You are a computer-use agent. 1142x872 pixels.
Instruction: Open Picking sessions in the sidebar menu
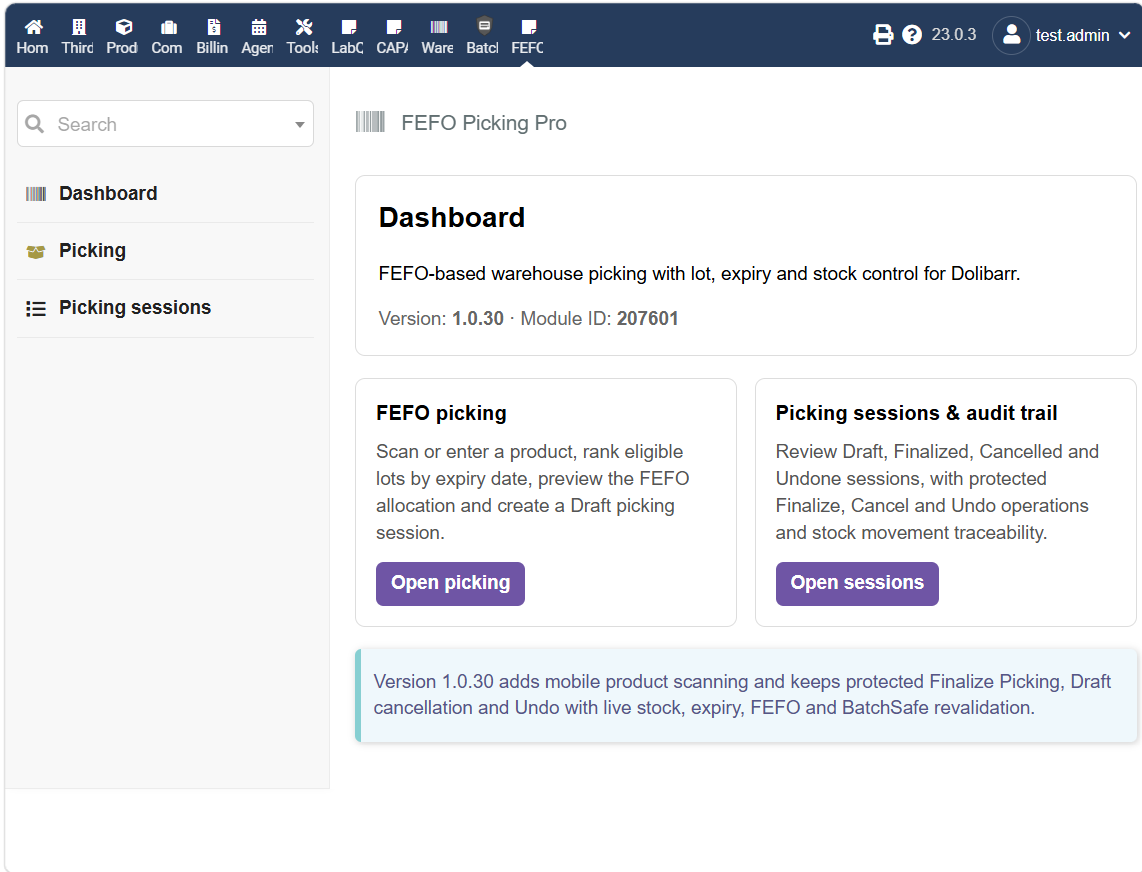pyautogui.click(x=135, y=308)
